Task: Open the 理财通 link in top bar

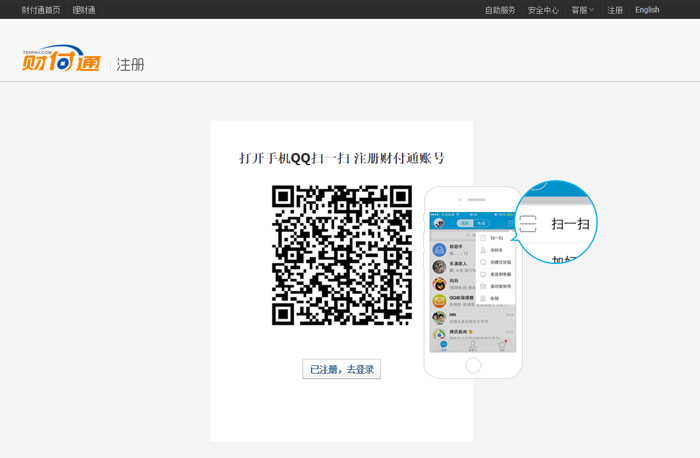Action: click(84, 10)
